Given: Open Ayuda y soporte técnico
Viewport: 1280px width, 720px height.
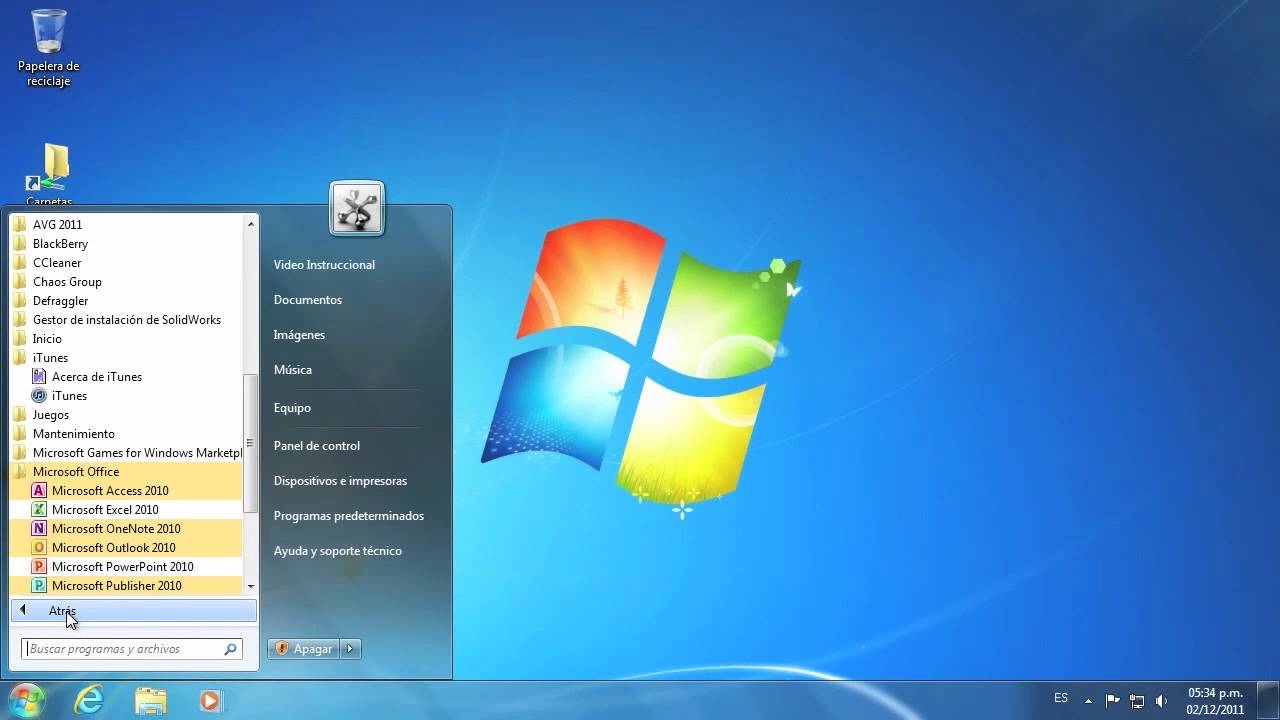Looking at the screenshot, I should pos(338,551).
